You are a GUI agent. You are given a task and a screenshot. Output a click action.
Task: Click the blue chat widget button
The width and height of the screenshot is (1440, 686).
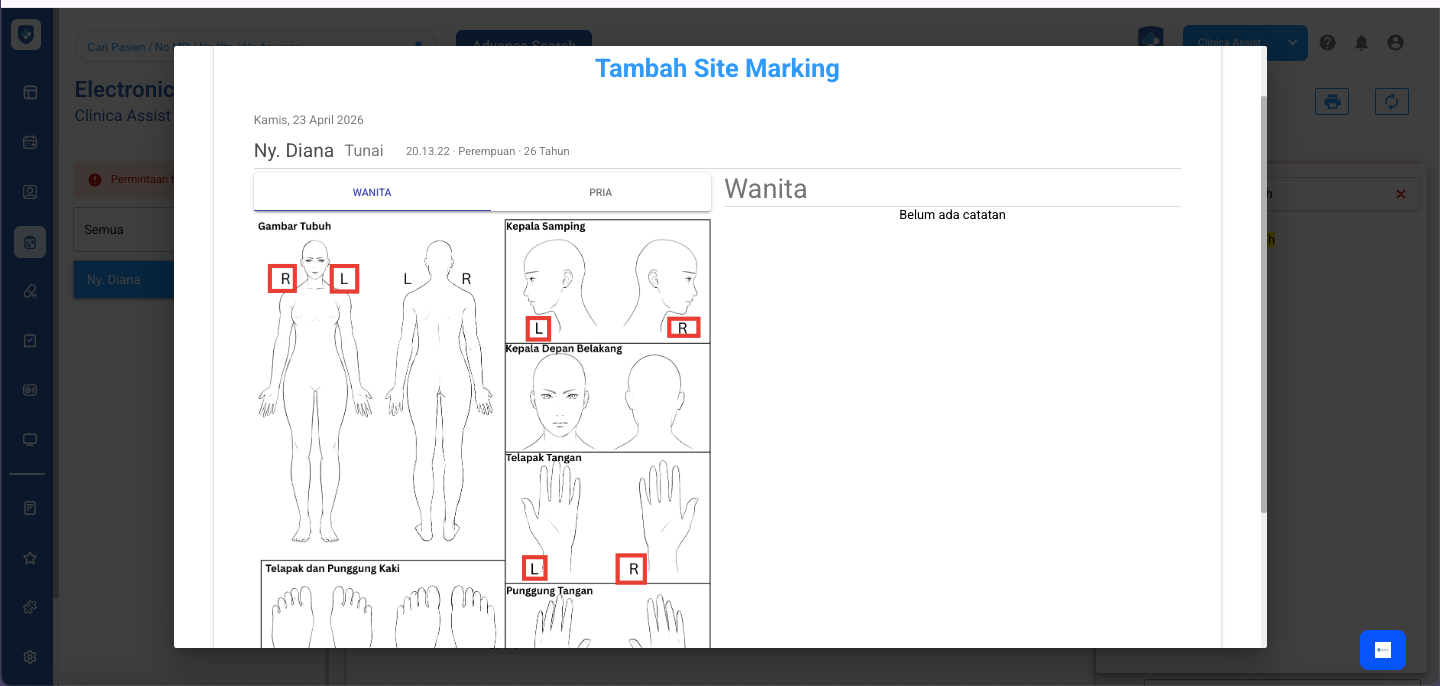(1382, 650)
